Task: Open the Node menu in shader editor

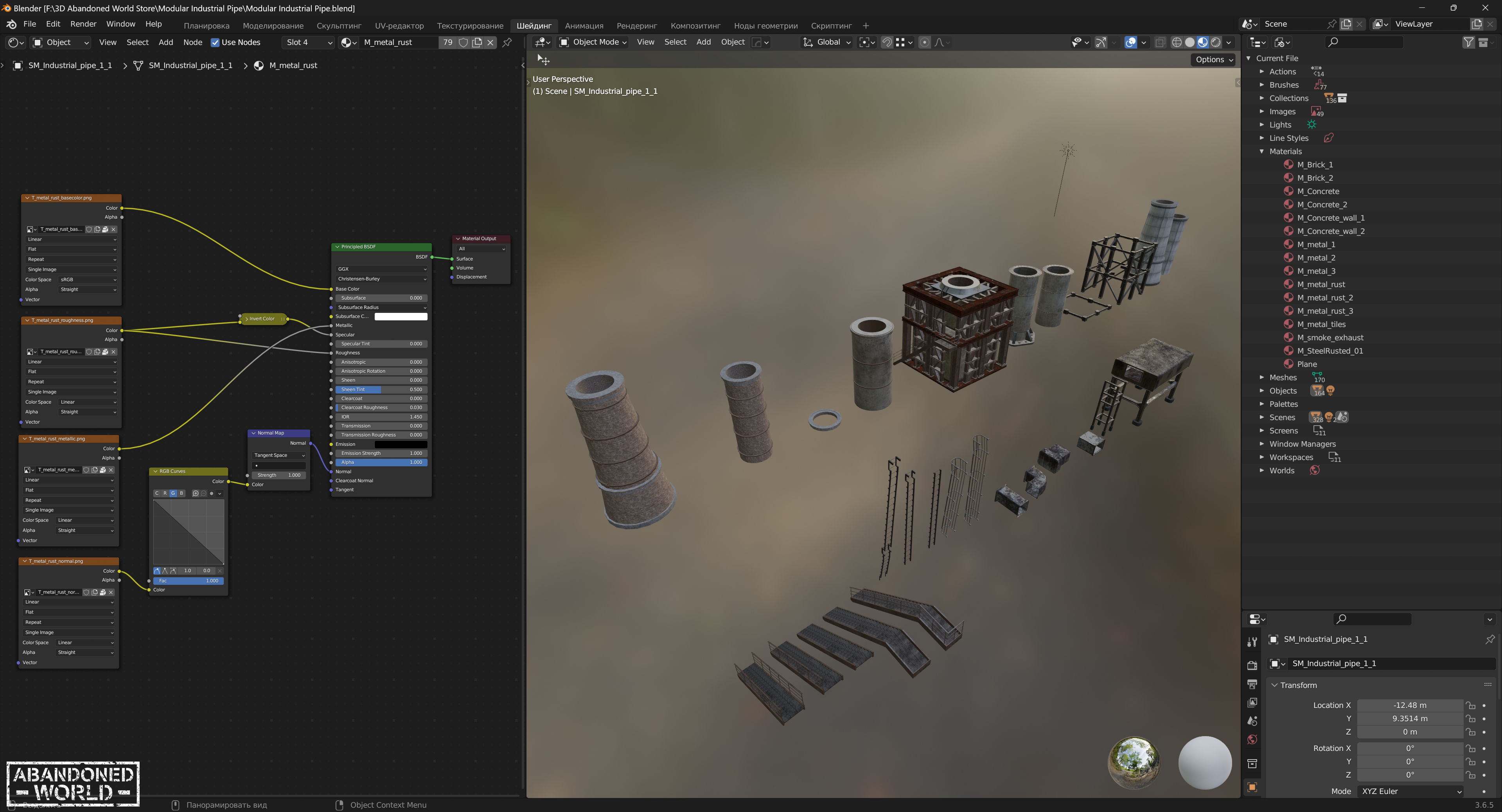Action: (x=192, y=43)
